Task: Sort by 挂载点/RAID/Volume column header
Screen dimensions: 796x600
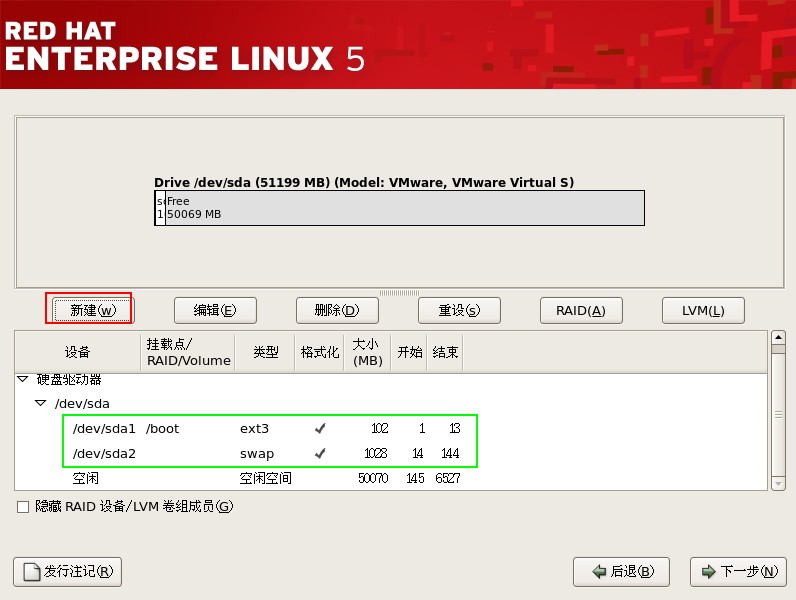Action: pyautogui.click(x=188, y=352)
